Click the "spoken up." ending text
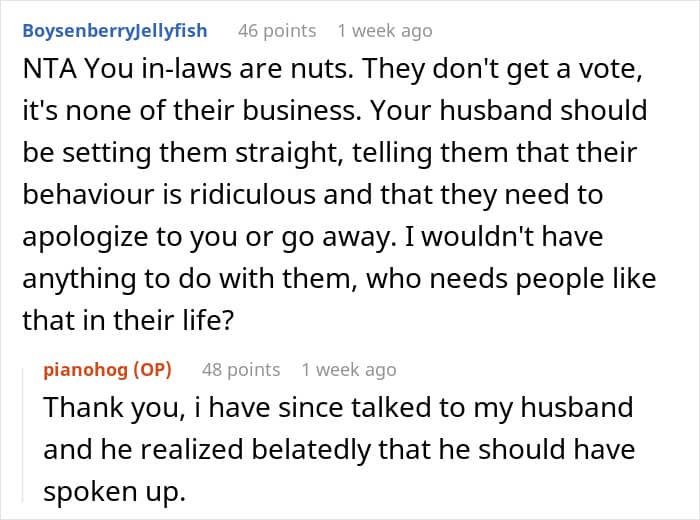This screenshot has height=520, width=700. (x=114, y=492)
